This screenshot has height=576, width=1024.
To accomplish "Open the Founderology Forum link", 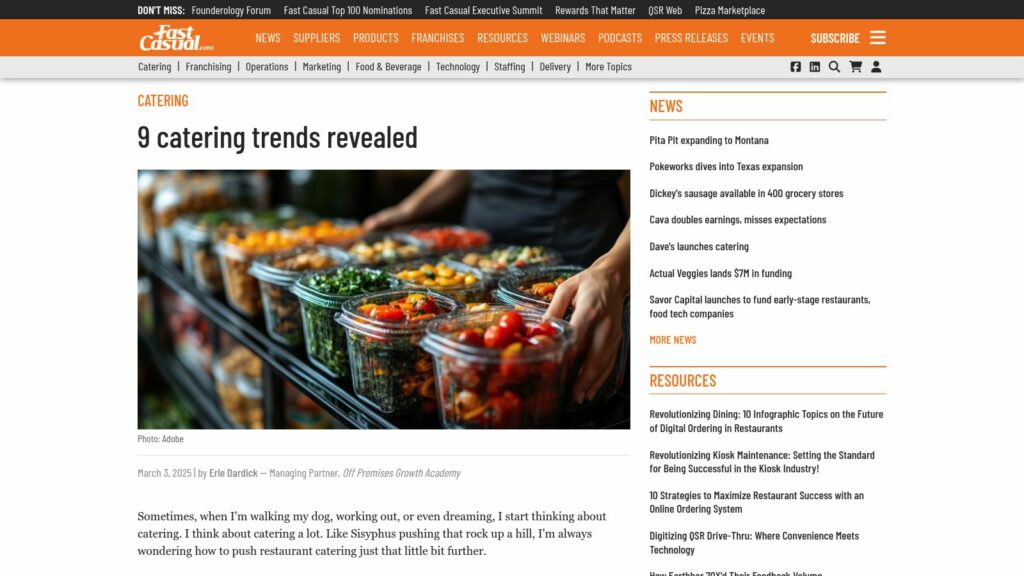I will point(231,10).
